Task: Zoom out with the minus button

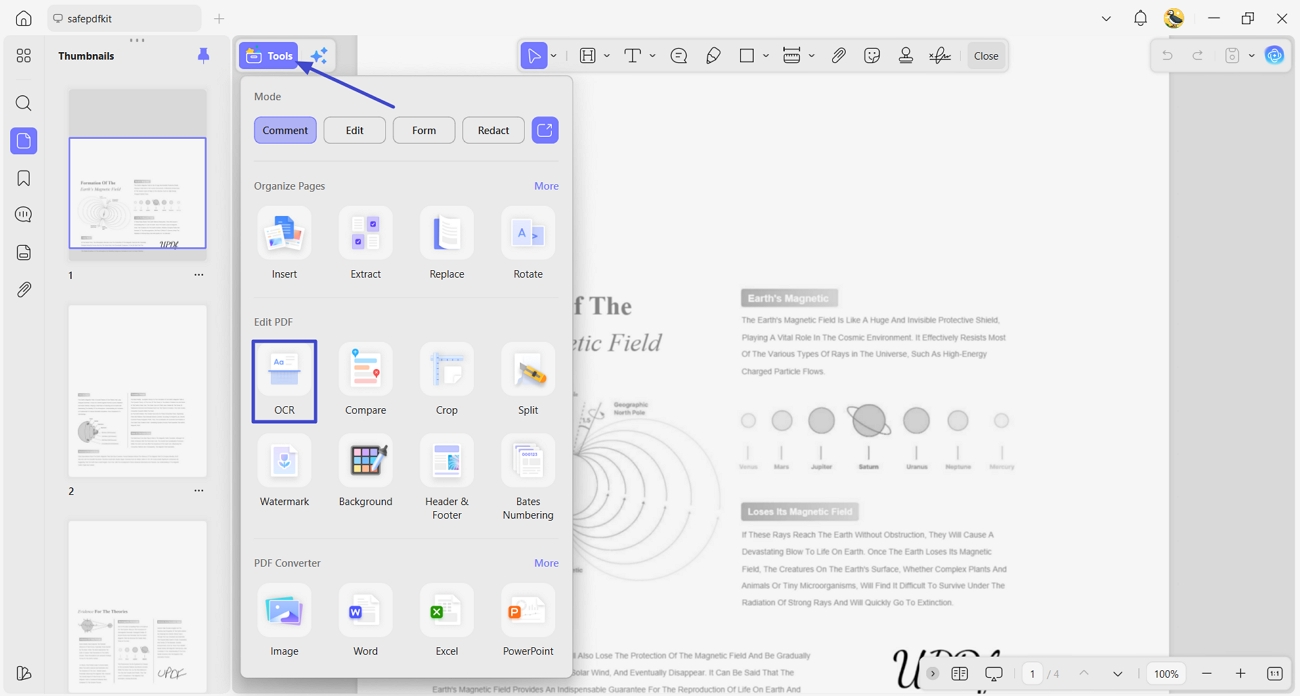Action: [x=1207, y=674]
